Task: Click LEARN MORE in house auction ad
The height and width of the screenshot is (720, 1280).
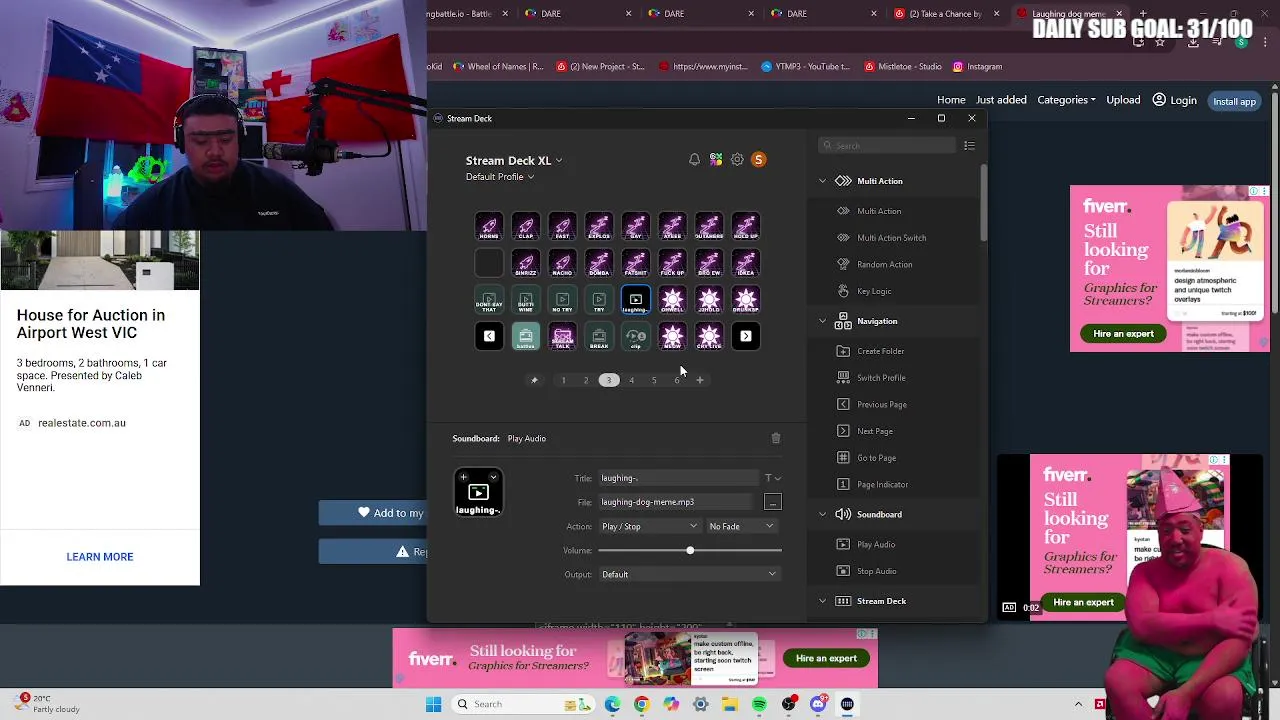Action: click(100, 557)
